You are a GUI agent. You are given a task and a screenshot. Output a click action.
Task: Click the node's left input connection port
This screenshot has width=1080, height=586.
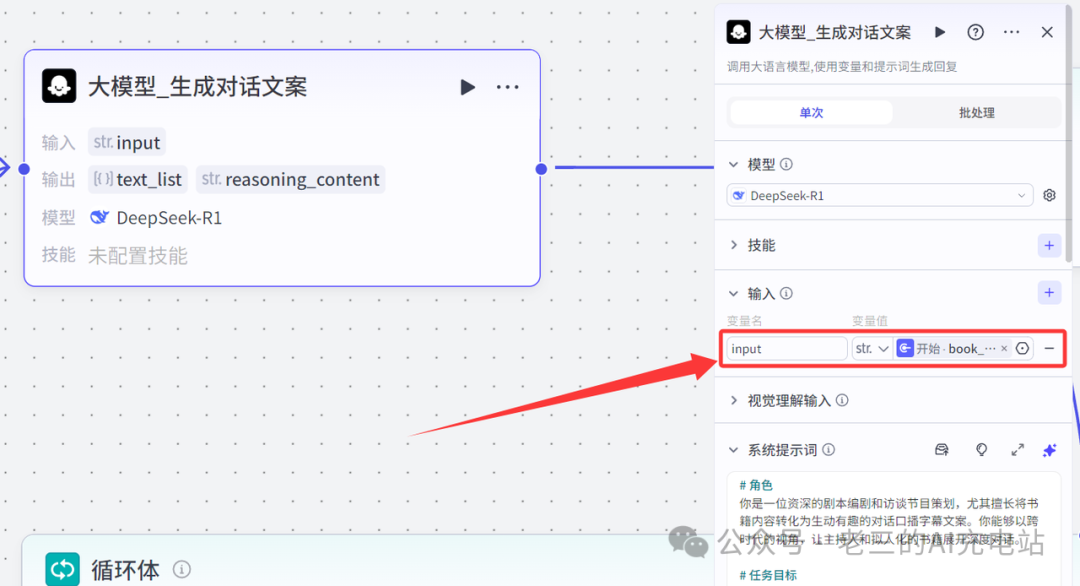pos(24,169)
